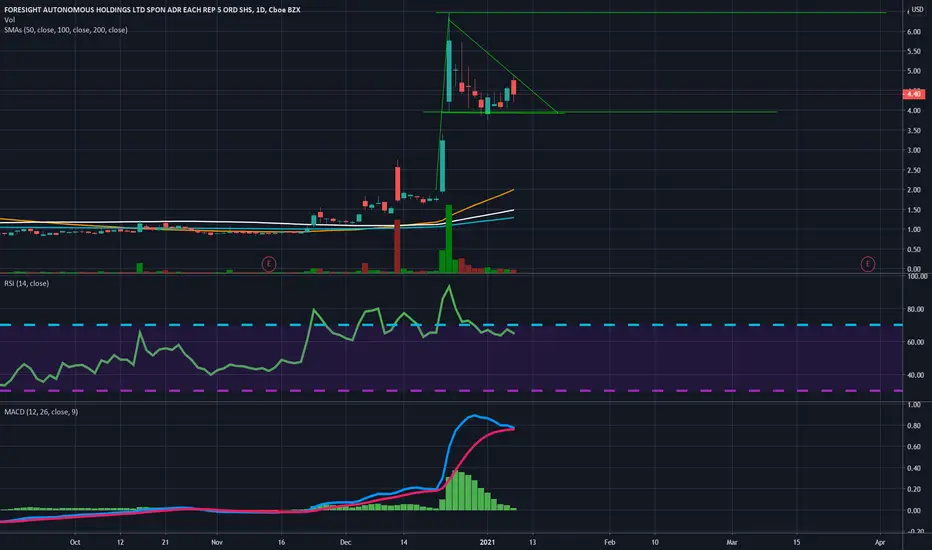The image size is (932, 550).
Task: Select the green horizontal resistance line at top
Action: (x=661, y=12)
